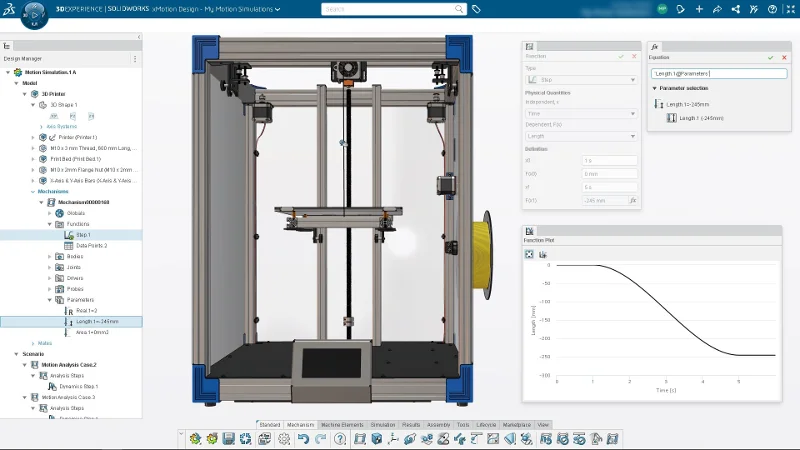Cancel Function dialog with red X
The height and width of the screenshot is (450, 800).
634,57
